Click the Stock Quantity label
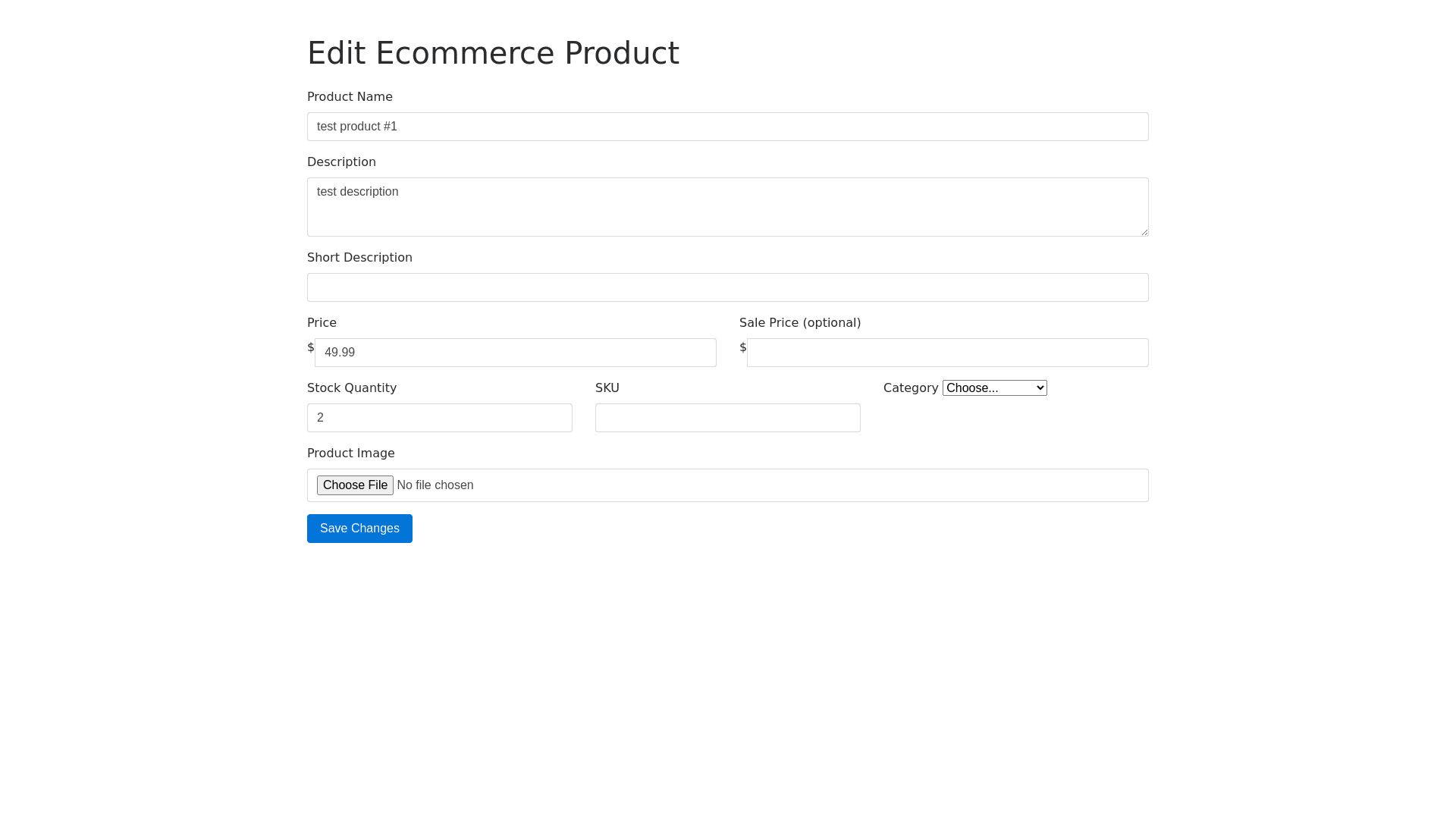1456x819 pixels. (352, 388)
